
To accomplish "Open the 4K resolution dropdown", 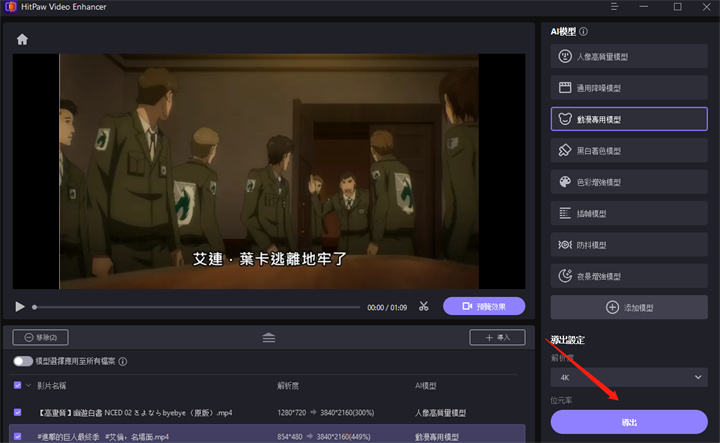I will 629,377.
